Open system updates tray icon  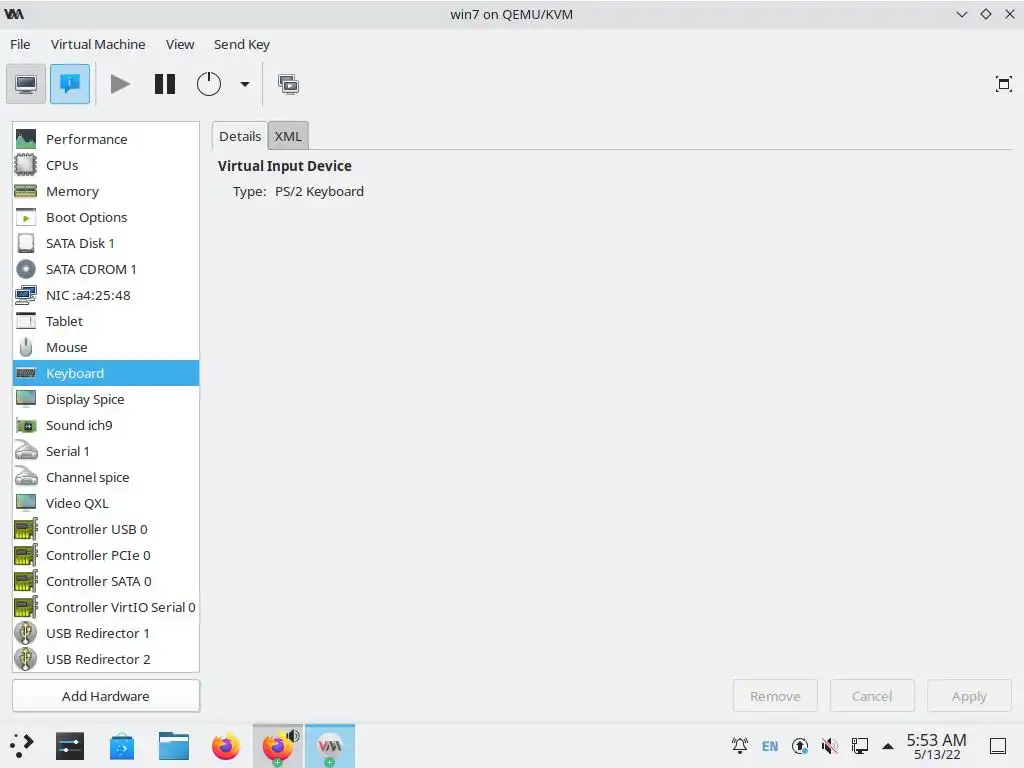tap(800, 746)
